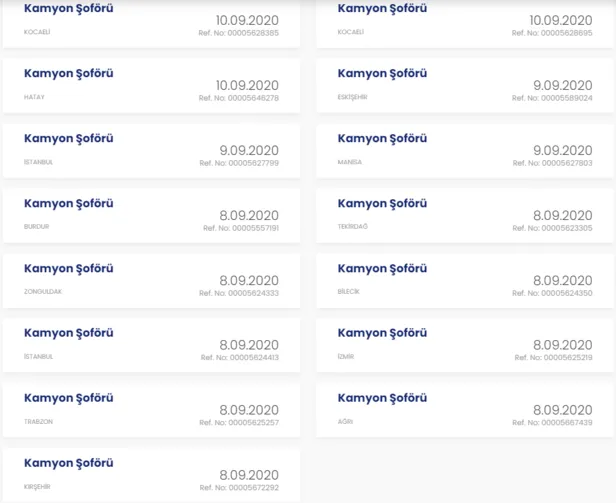
Task: Click the Trabzon Kamyon Şoförü job card
Action: coord(68,398)
